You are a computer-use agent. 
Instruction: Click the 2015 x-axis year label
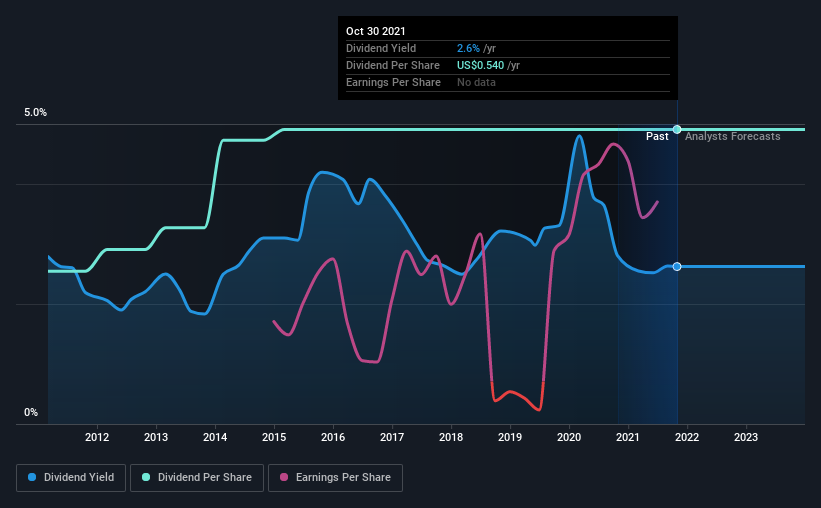click(x=274, y=437)
